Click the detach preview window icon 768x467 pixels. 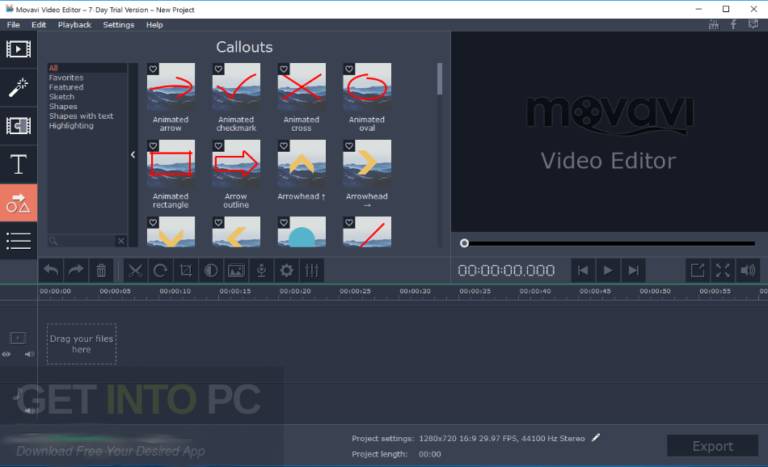coord(697,270)
